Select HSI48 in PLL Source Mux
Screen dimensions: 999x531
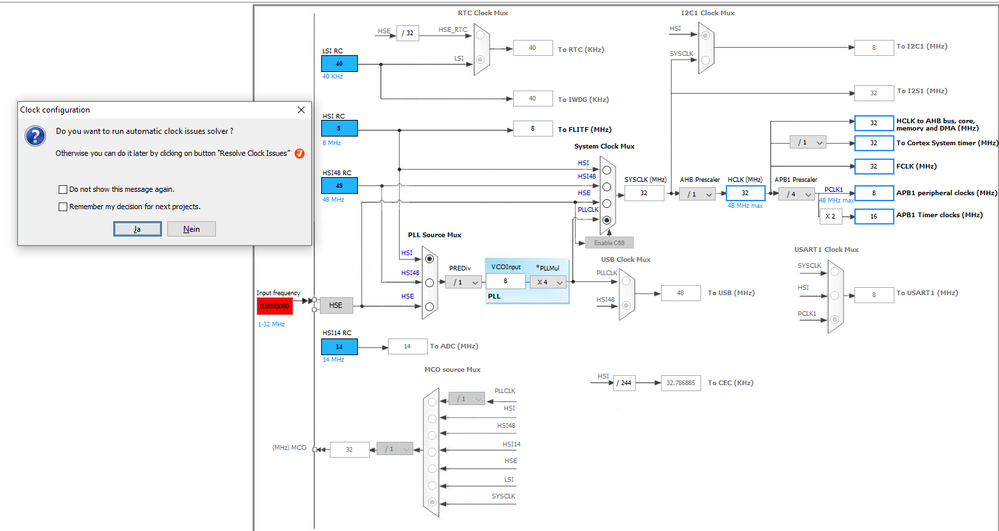[x=429, y=282]
